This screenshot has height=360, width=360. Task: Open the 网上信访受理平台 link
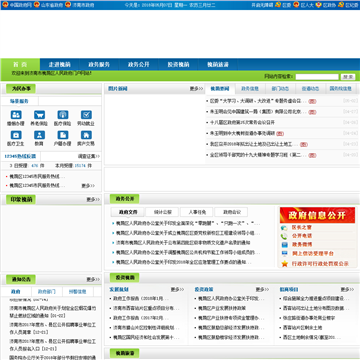coord(313,254)
